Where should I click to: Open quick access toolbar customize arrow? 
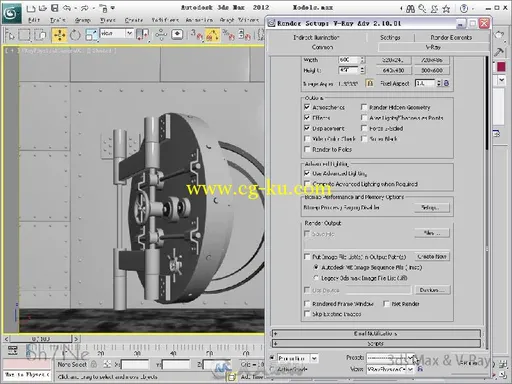[113, 8]
